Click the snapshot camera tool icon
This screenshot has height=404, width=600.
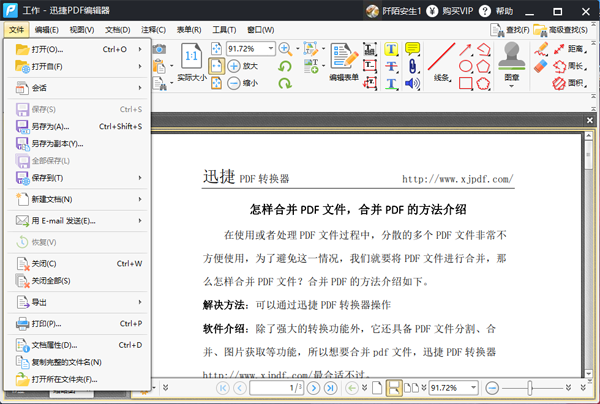[160, 49]
